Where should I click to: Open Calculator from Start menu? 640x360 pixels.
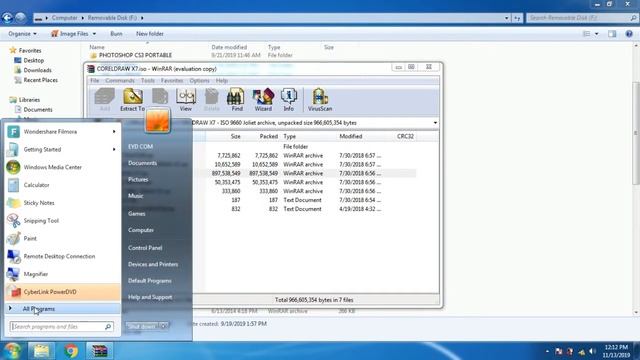(x=62, y=185)
